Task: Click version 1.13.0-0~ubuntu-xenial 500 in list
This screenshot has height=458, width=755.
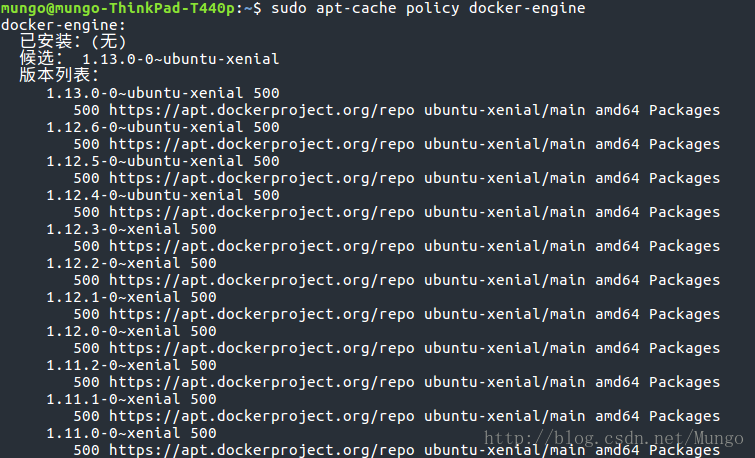Action: (x=163, y=93)
